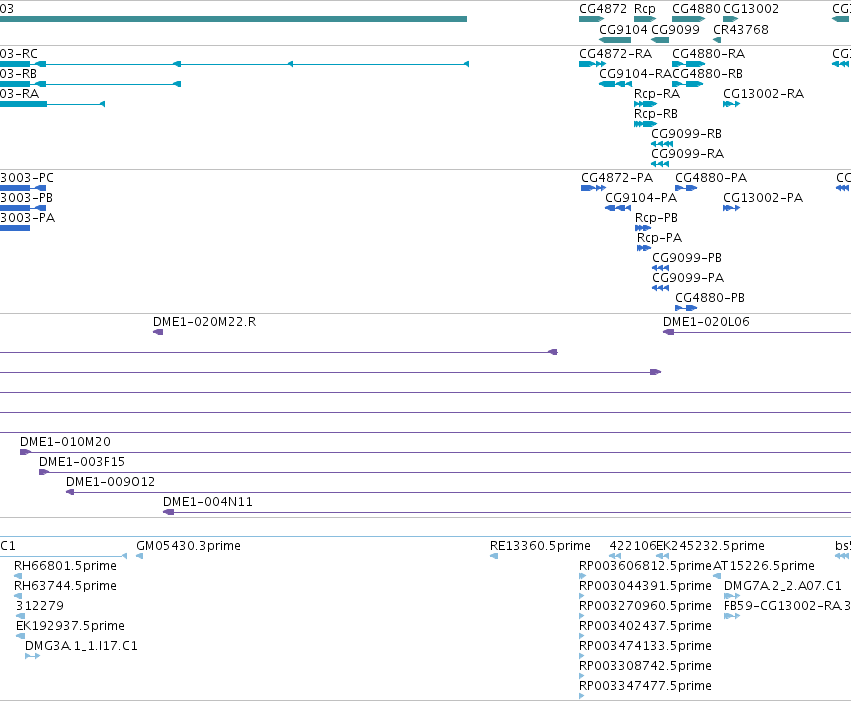Select transcript Rcp-RA
Viewport: 851px width, 701px height.
point(645,104)
